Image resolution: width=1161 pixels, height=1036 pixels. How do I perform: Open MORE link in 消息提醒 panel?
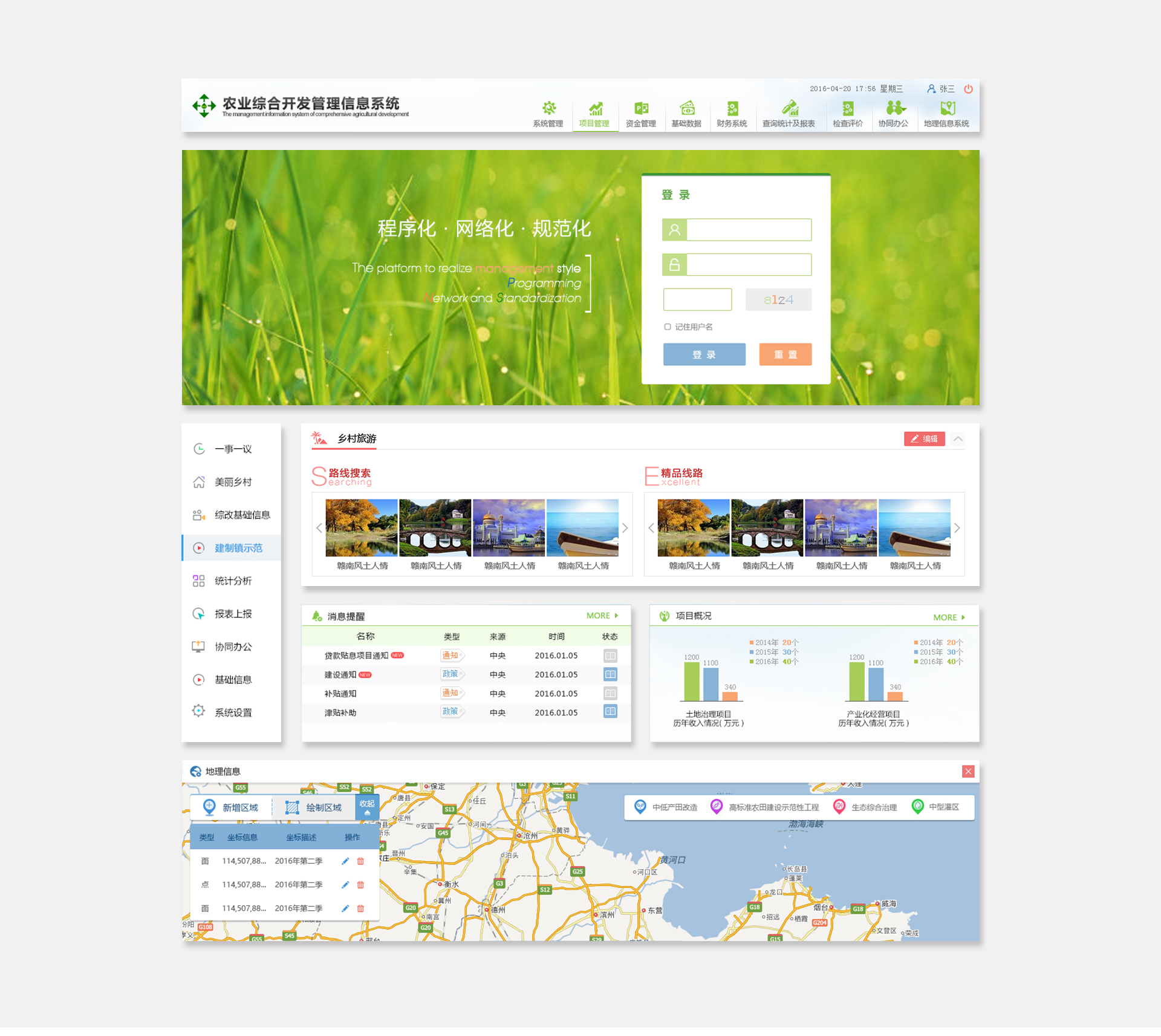pyautogui.click(x=602, y=616)
